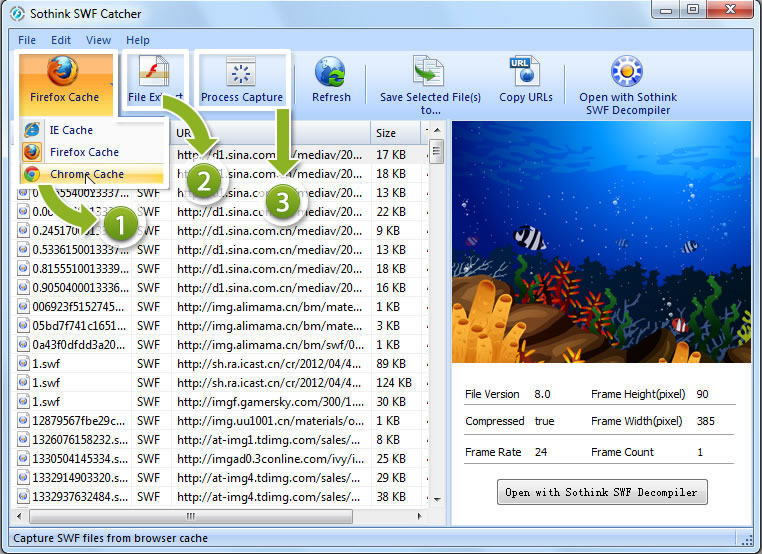Open the File menu
This screenshot has width=762, height=554.
click(x=27, y=40)
